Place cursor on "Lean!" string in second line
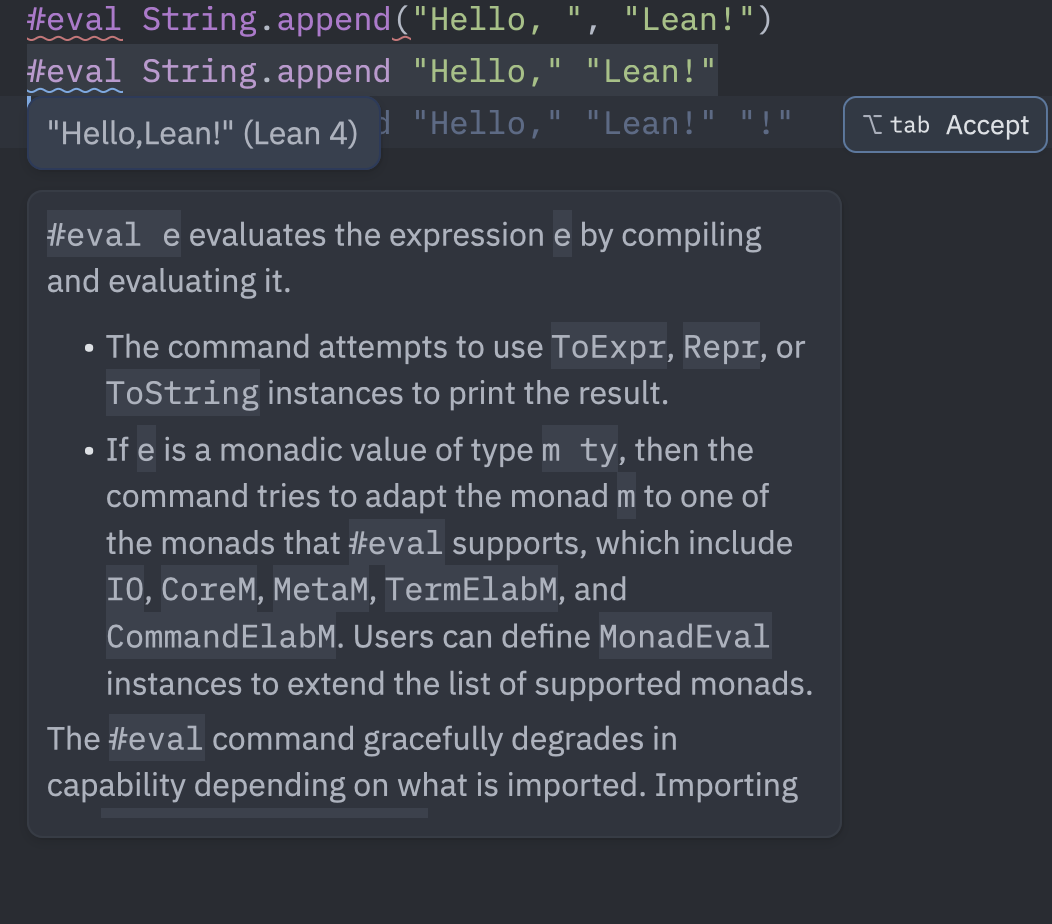This screenshot has height=924, width=1052. point(650,72)
